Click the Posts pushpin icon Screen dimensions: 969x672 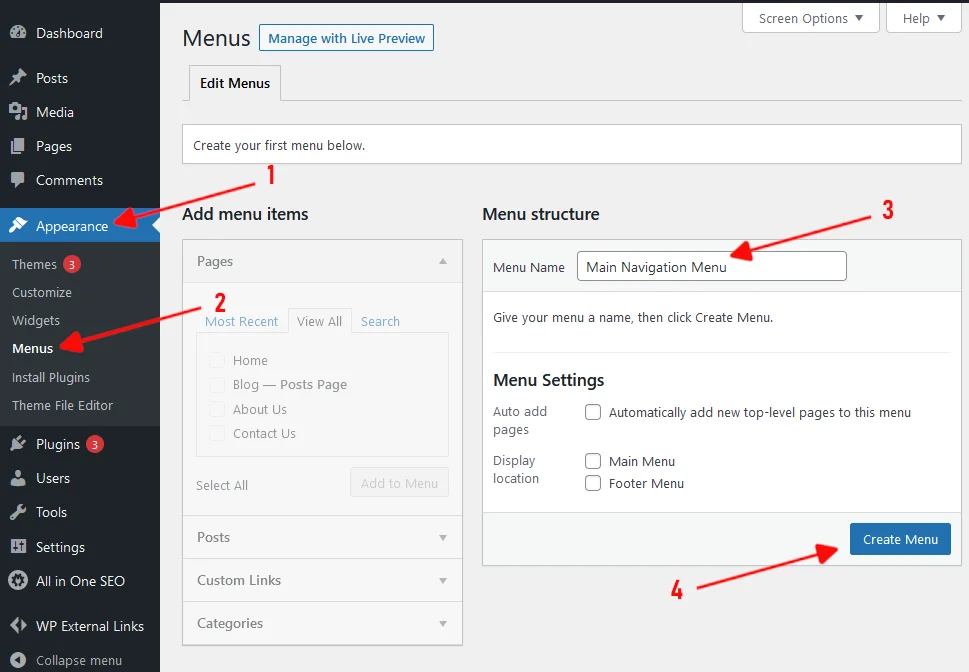[19, 77]
